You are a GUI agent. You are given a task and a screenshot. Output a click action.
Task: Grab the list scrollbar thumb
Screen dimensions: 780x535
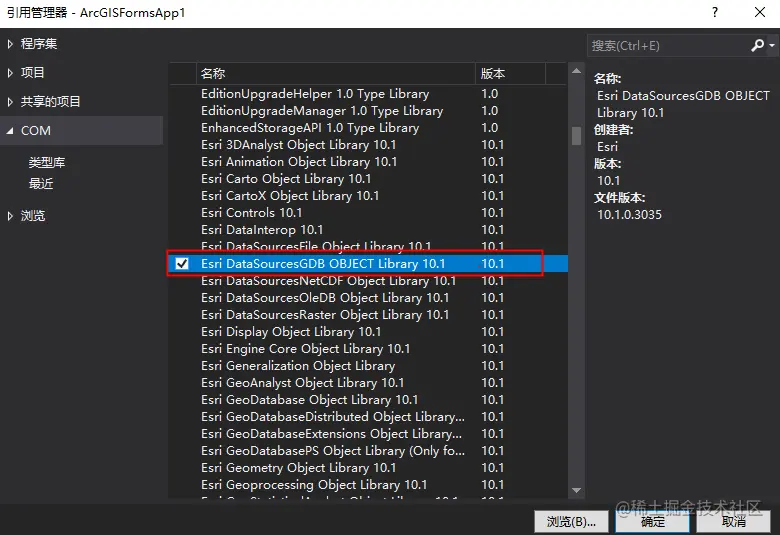(577, 135)
